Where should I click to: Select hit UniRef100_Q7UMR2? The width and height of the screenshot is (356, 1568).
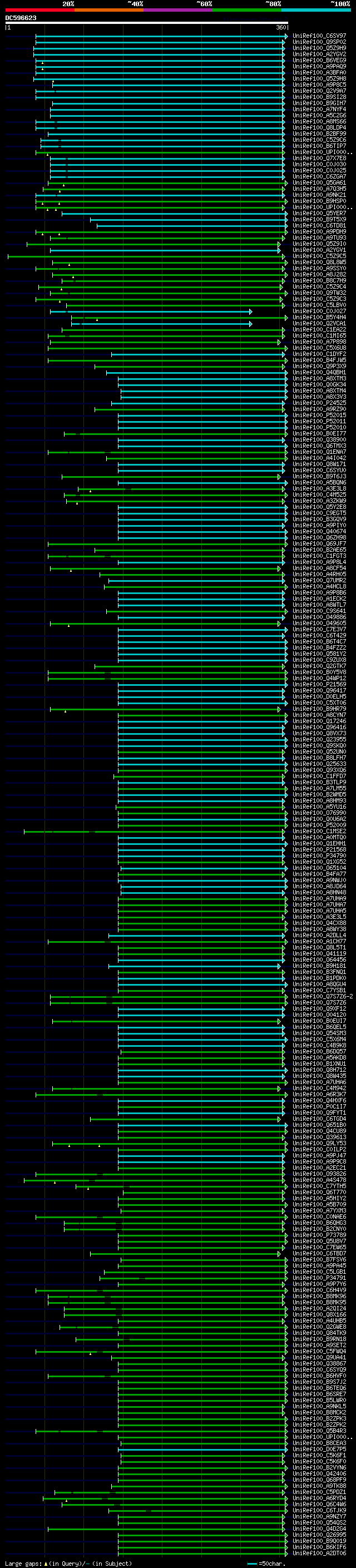tap(319, 581)
